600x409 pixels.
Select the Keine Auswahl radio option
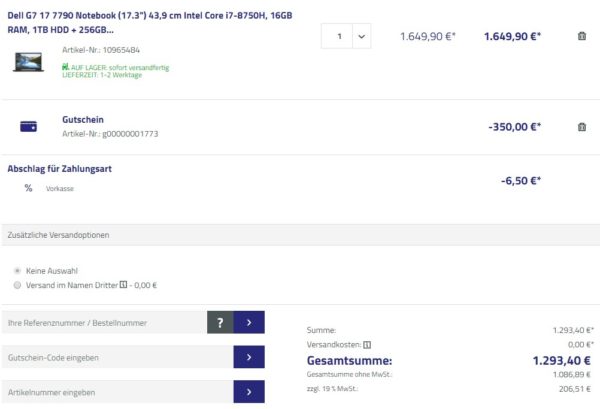pyautogui.click(x=17, y=271)
